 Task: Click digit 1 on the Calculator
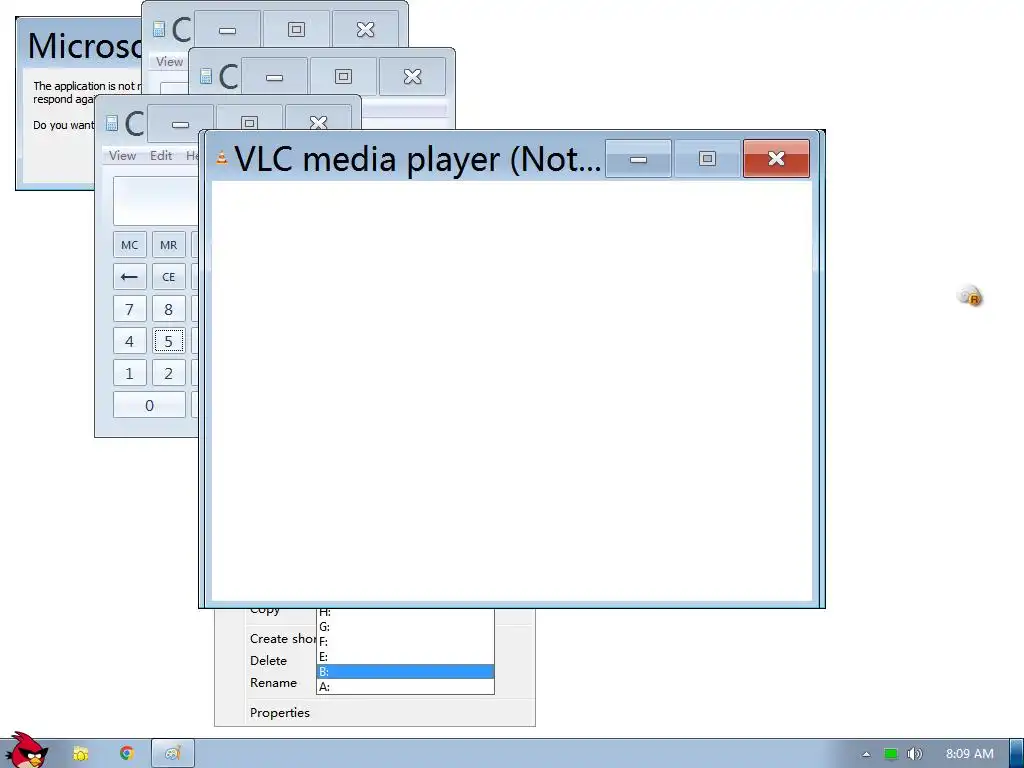pyautogui.click(x=129, y=373)
